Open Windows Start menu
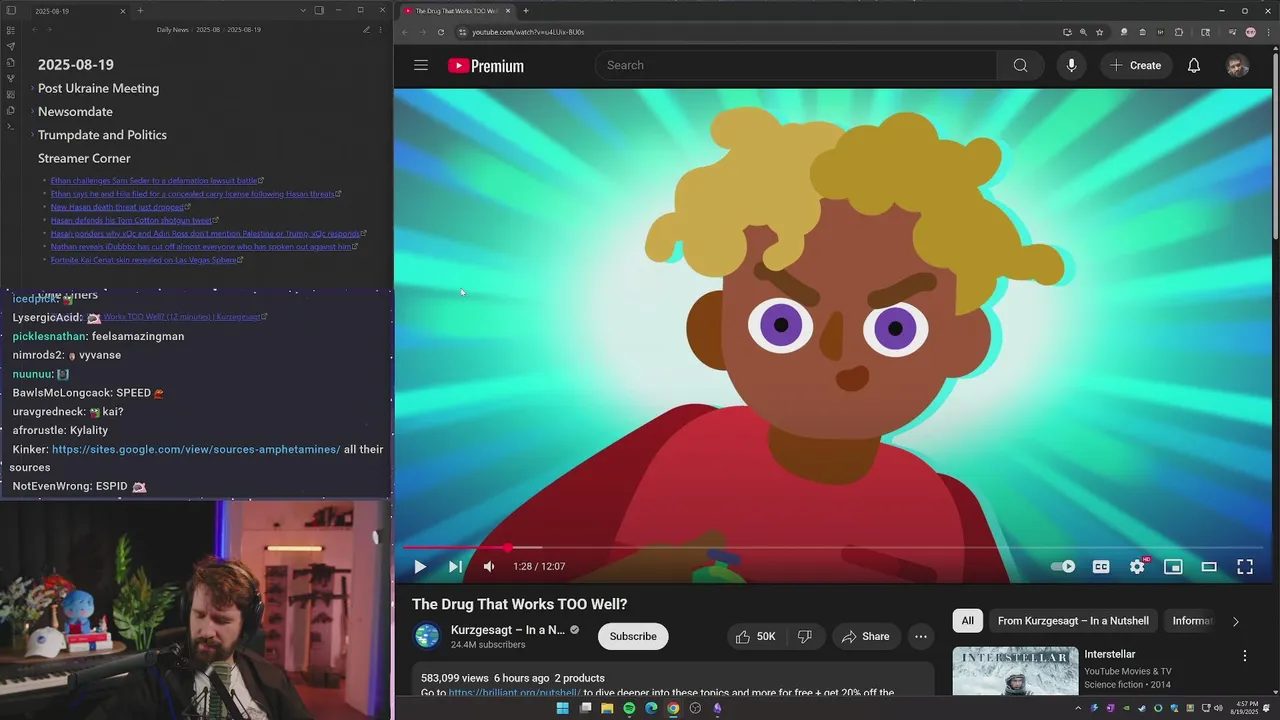 coord(562,708)
